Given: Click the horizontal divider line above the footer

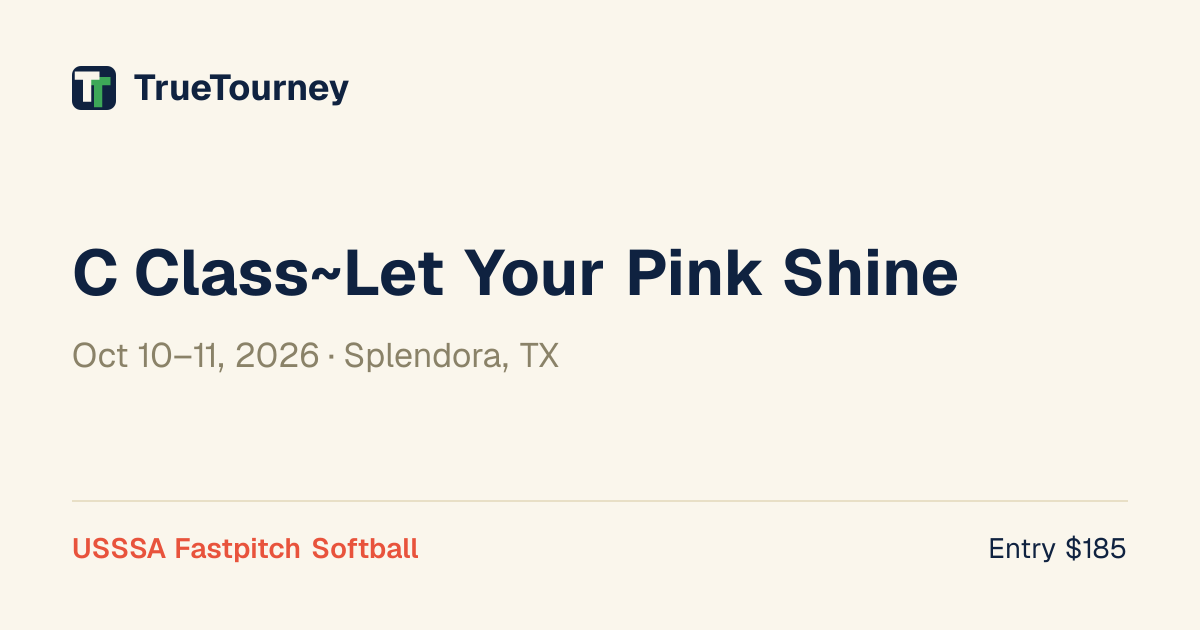Looking at the screenshot, I should pos(600,501).
